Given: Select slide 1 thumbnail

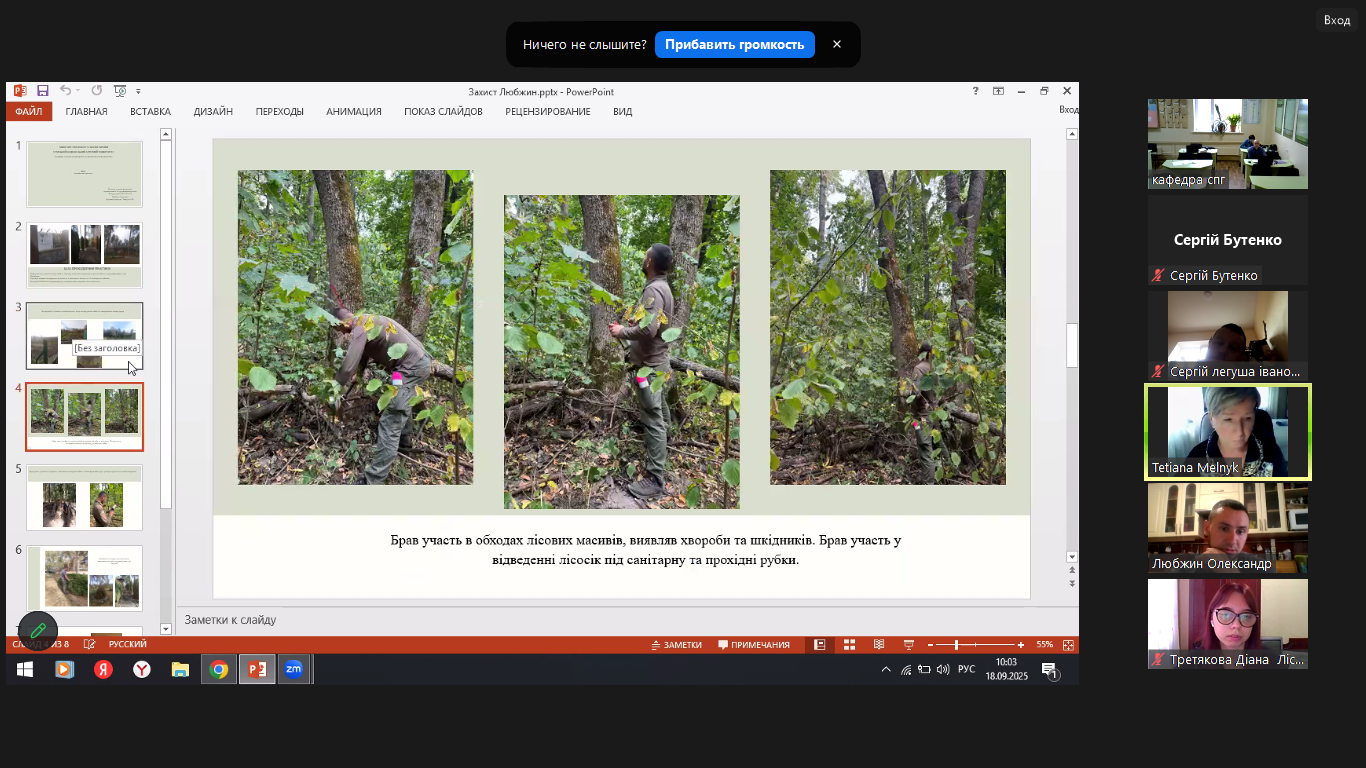Looking at the screenshot, I should [84, 174].
